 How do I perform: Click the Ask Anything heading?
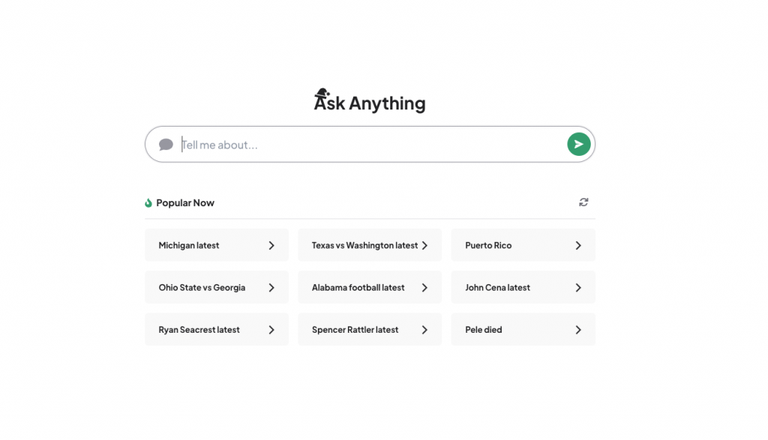point(380,103)
